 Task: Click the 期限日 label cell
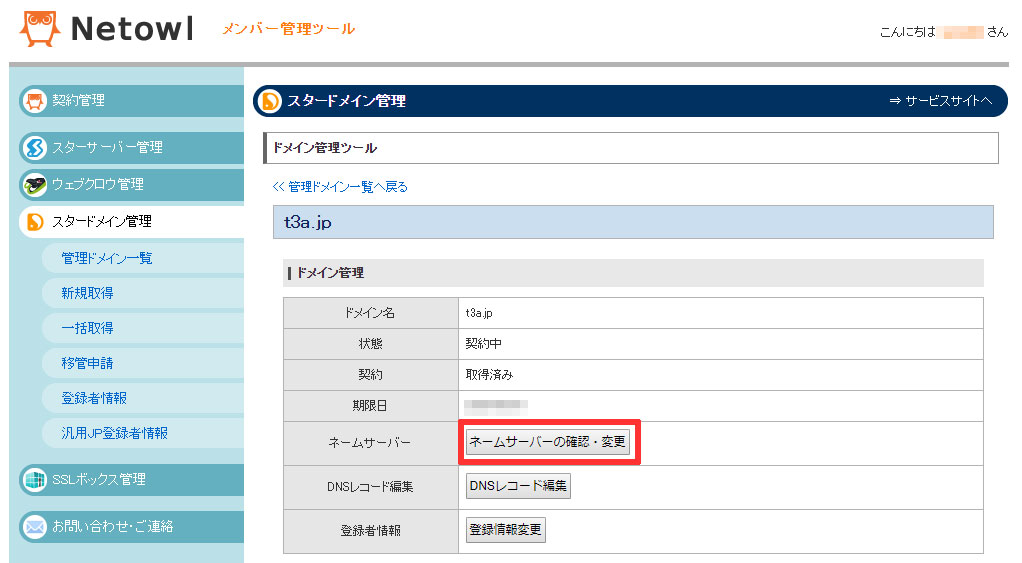370,406
